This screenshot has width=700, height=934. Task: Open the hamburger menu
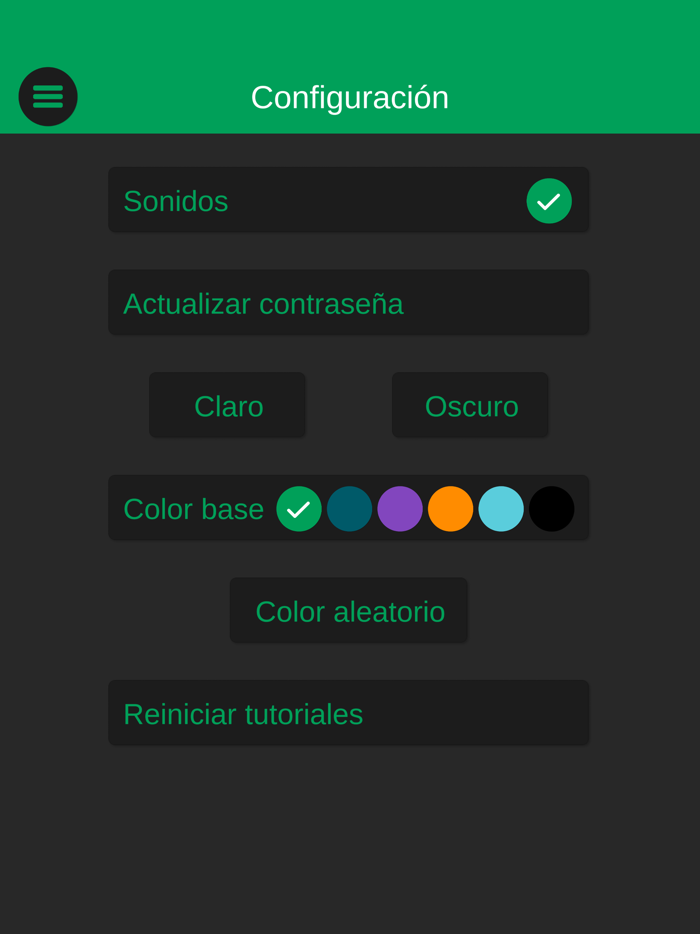point(48,97)
